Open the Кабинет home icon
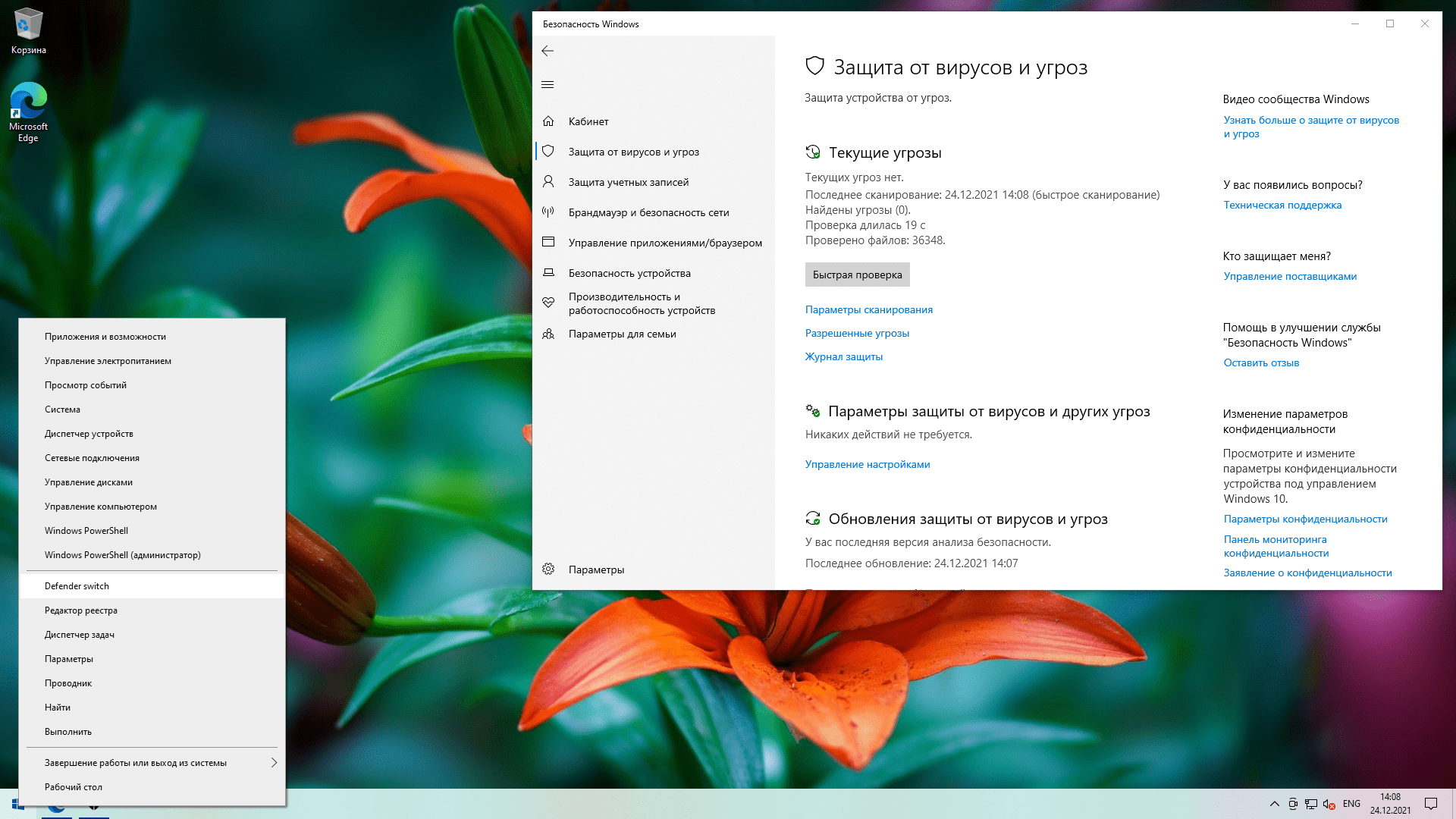This screenshot has height=819, width=1456. 548,121
